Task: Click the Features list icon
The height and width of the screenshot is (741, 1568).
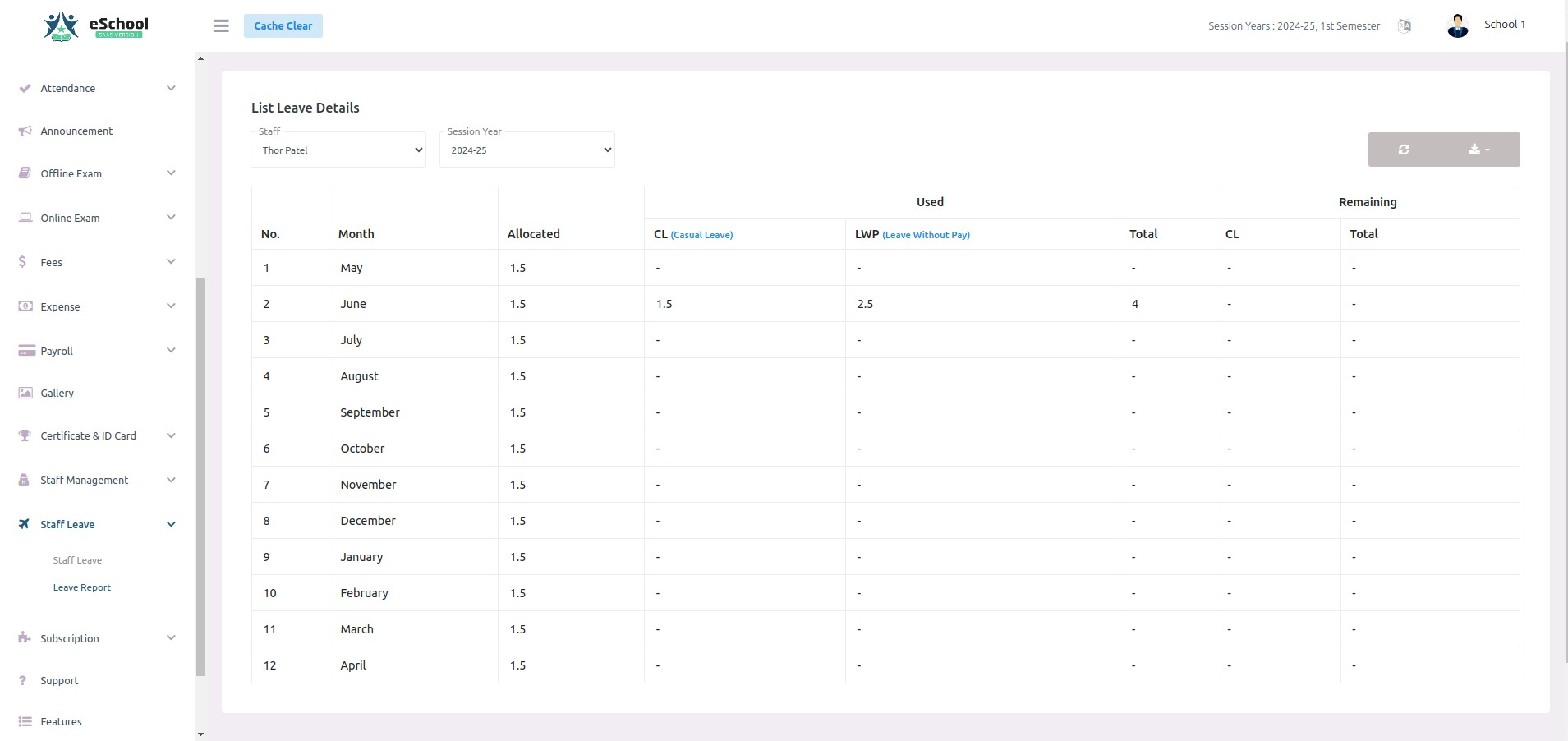Action: [25, 722]
